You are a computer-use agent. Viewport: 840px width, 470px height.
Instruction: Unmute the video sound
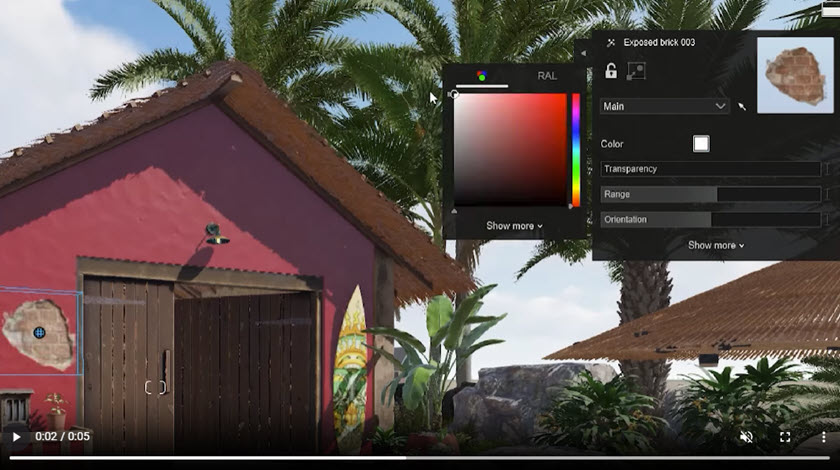pyautogui.click(x=746, y=437)
